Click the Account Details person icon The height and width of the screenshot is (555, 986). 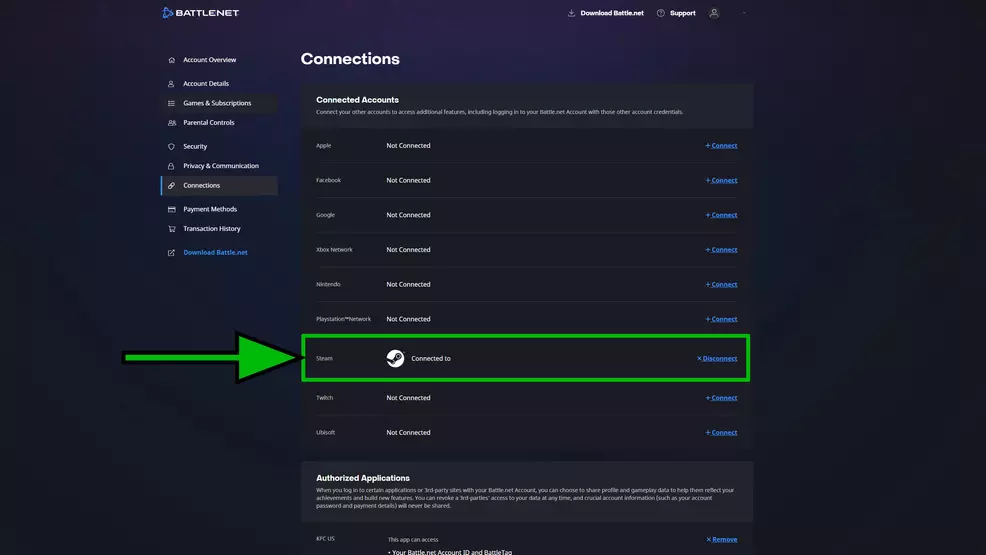point(171,84)
